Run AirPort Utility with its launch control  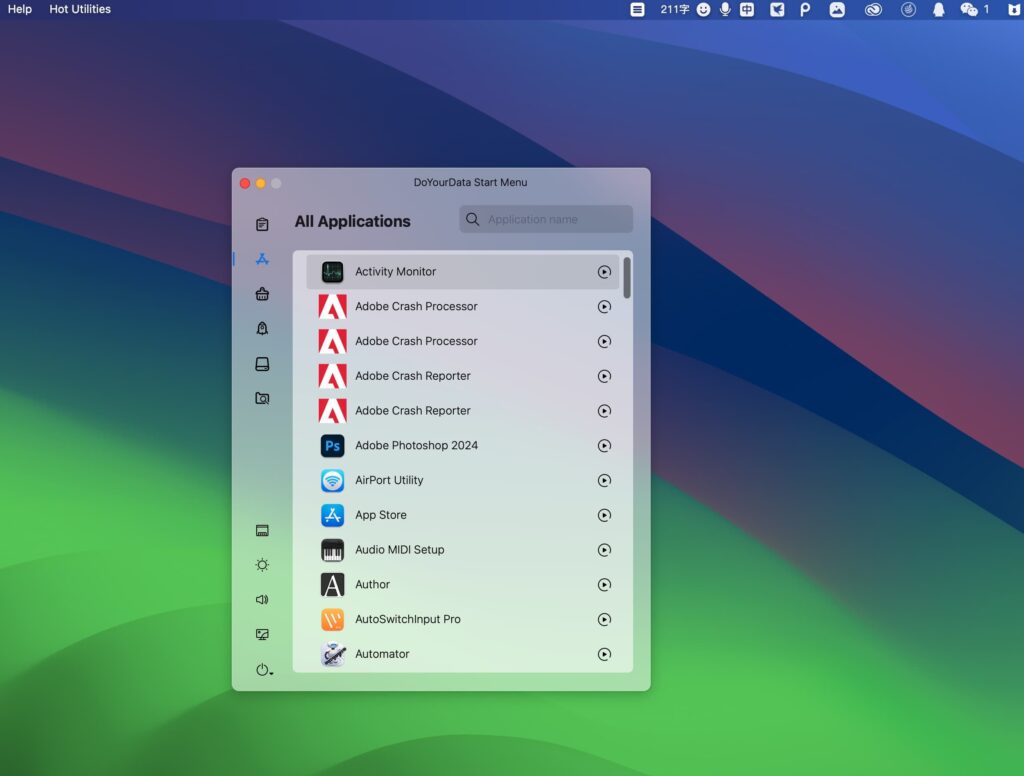(604, 480)
